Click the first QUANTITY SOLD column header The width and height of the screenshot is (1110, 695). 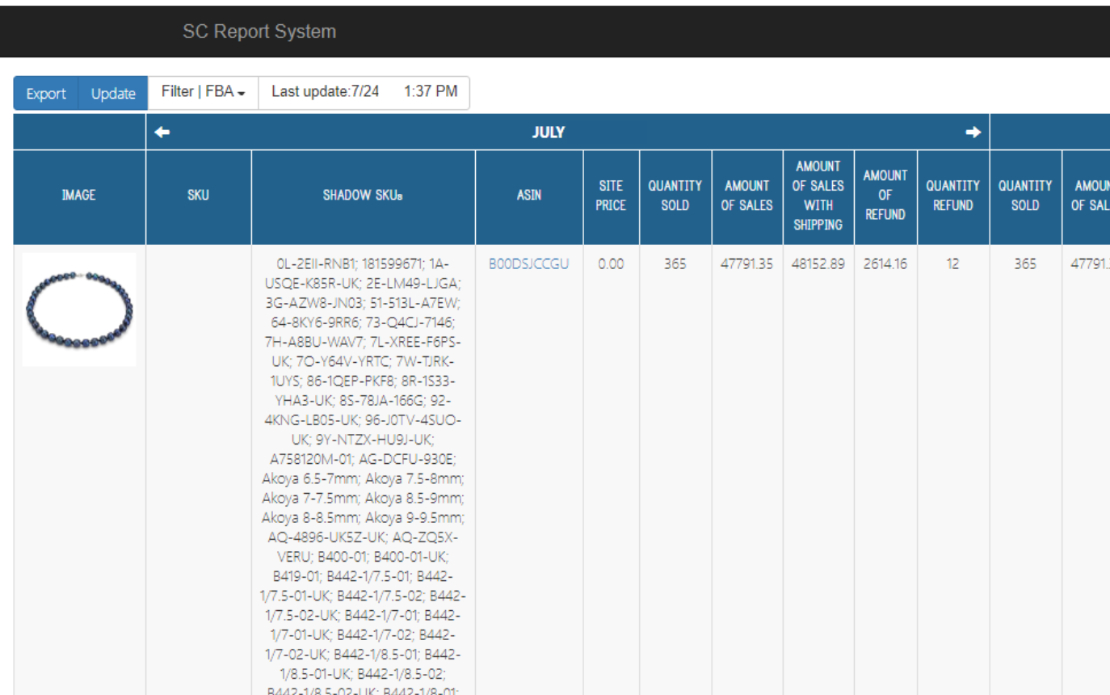coord(675,196)
